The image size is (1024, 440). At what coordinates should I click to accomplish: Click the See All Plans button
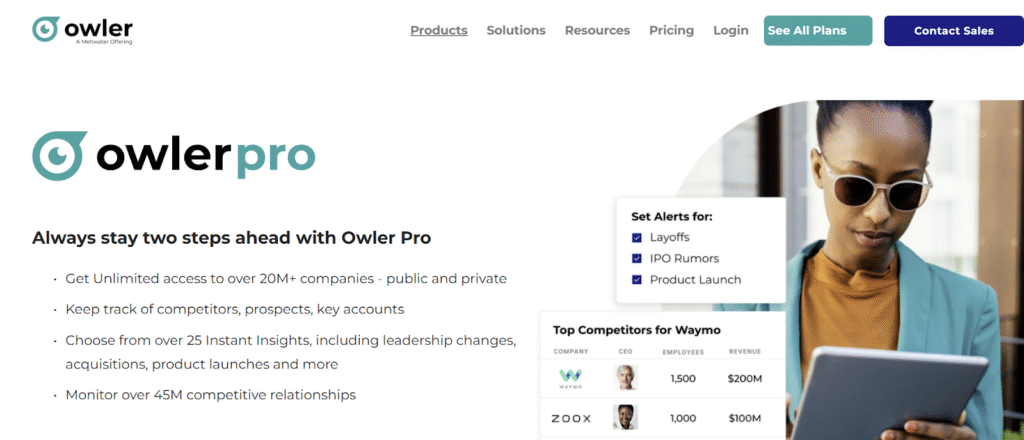(818, 31)
